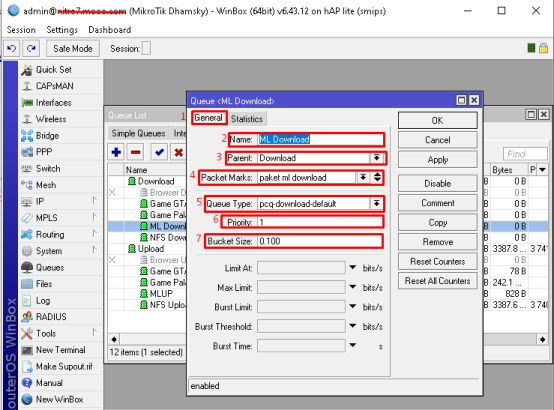
Task: Select the Simple Queues tab in Queue List
Action: (x=138, y=133)
